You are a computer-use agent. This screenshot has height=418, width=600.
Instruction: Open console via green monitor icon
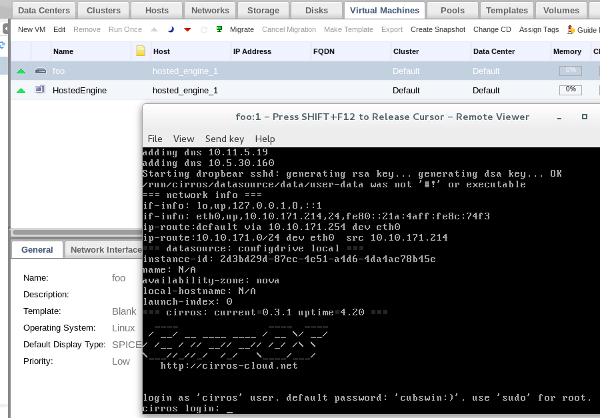pyautogui.click(x=219, y=30)
